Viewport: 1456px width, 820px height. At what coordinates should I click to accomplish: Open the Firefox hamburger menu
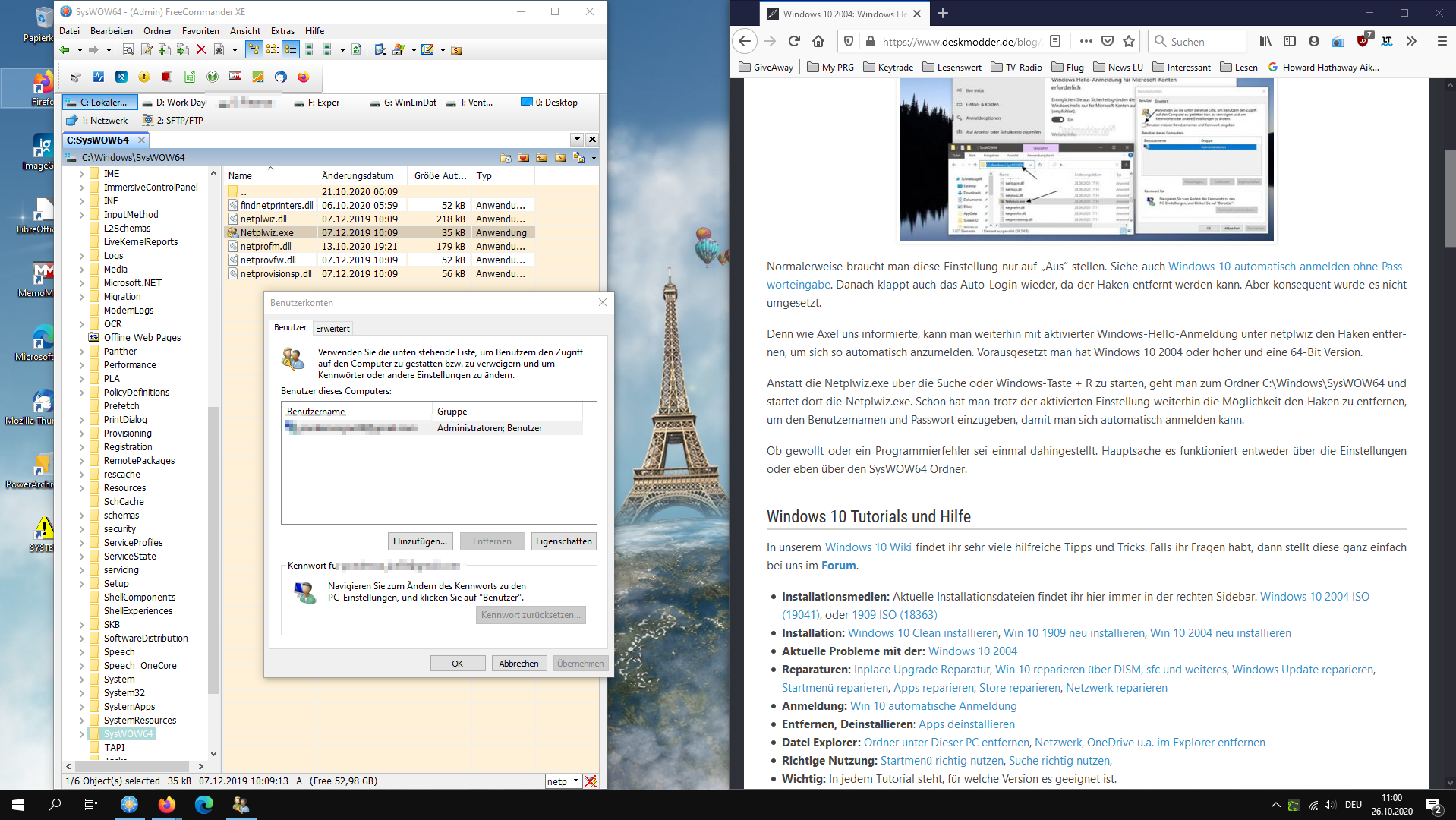tap(1442, 42)
